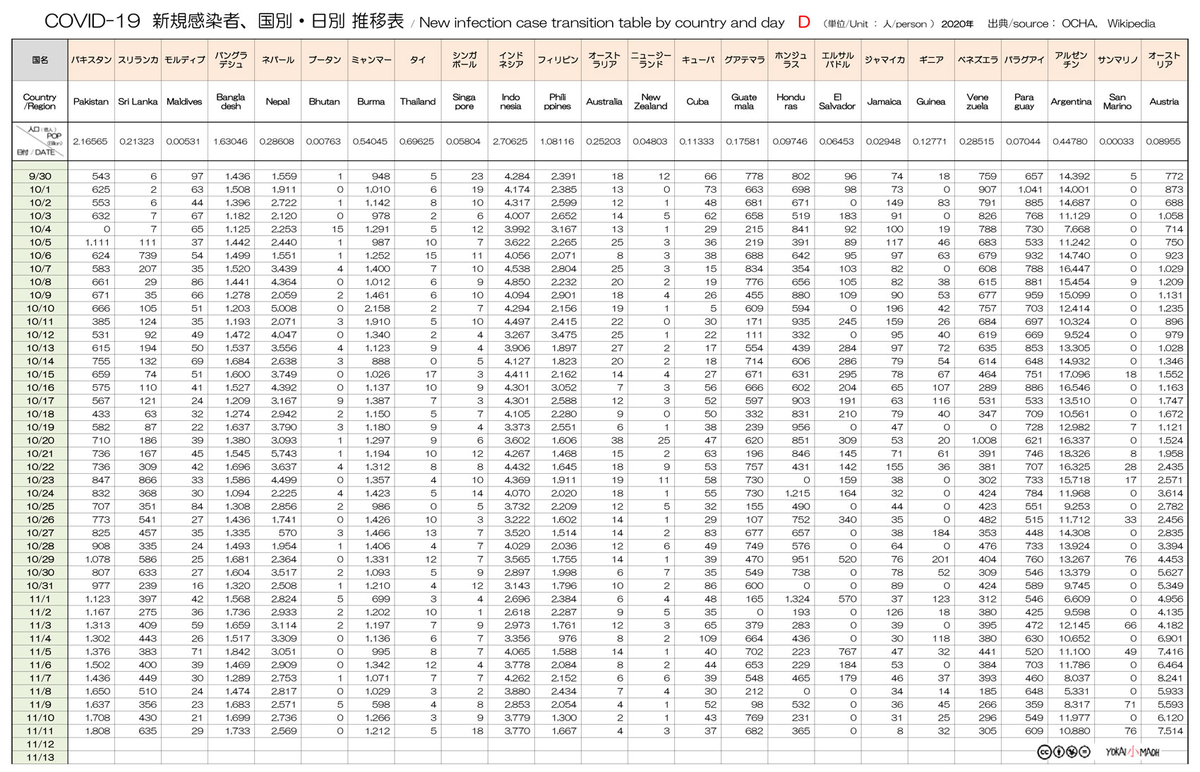
Task: Click Pakistan's 9/30 value 543
Action: coord(100,177)
